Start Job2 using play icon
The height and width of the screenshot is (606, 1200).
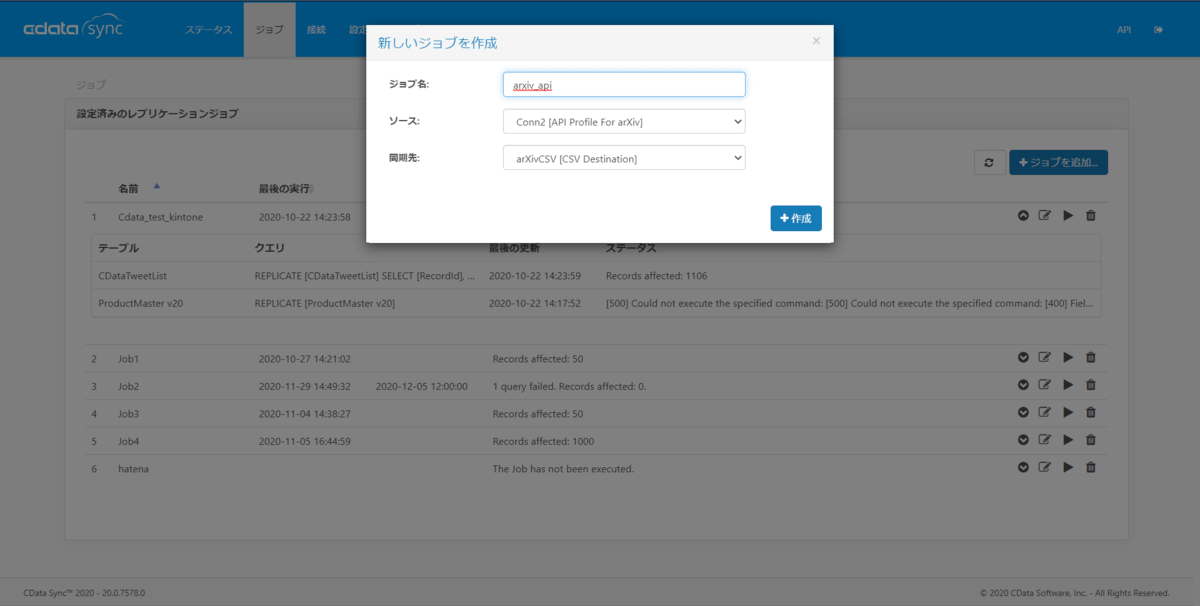pyautogui.click(x=1068, y=385)
